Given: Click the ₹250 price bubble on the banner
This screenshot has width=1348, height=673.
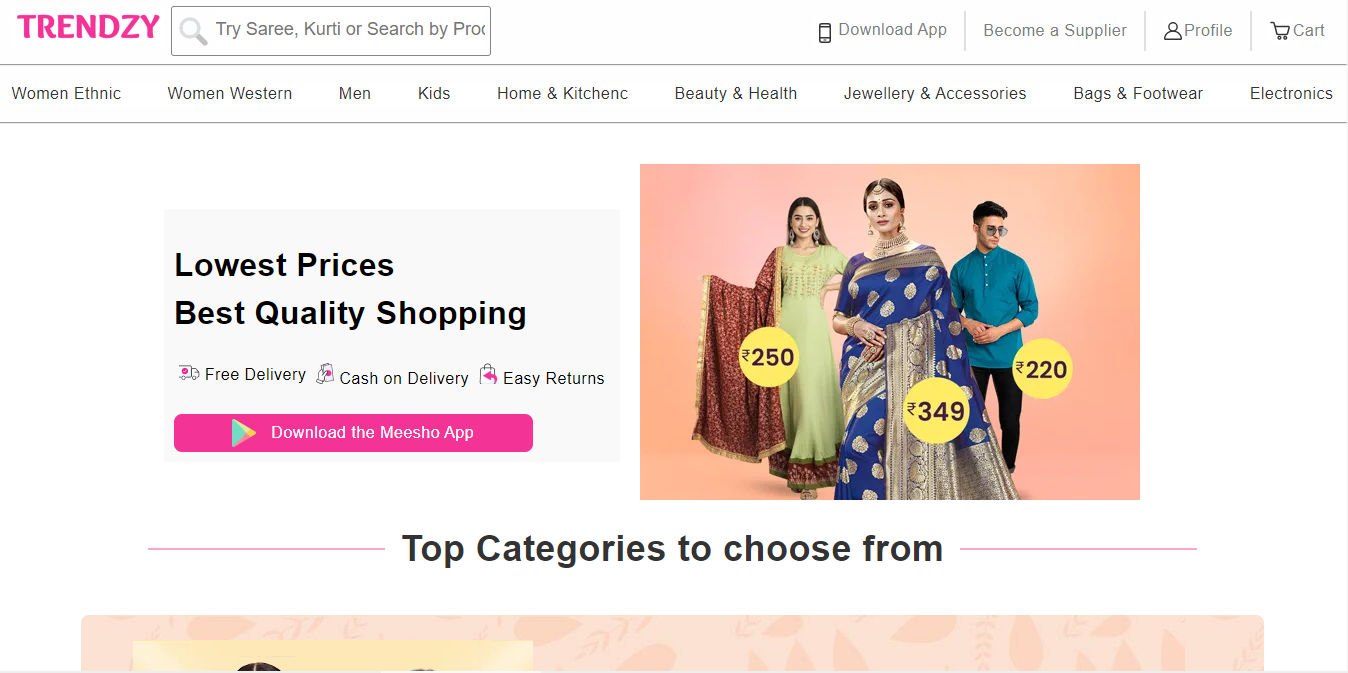Looking at the screenshot, I should [769, 356].
